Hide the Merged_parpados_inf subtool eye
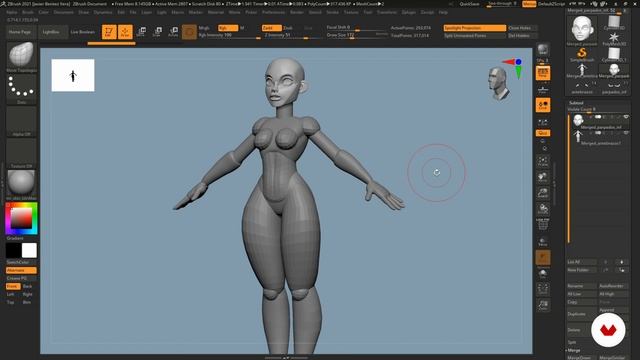This screenshot has height=360, width=640. tap(626, 117)
